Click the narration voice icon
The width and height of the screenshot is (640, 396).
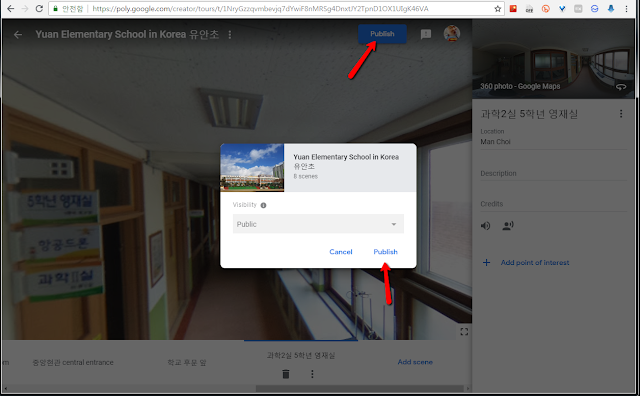(x=508, y=225)
